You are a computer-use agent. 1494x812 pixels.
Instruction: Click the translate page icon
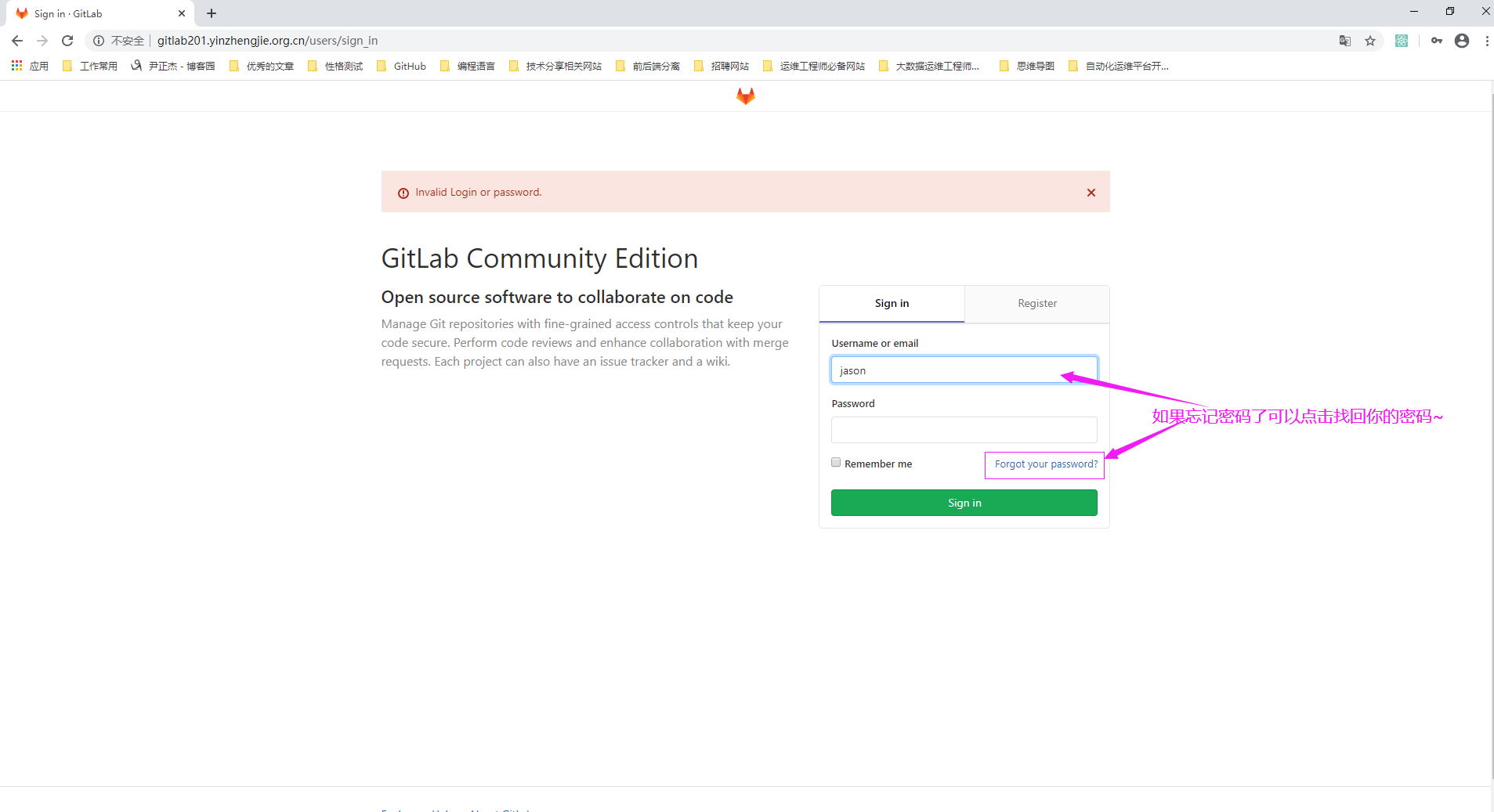point(1344,41)
